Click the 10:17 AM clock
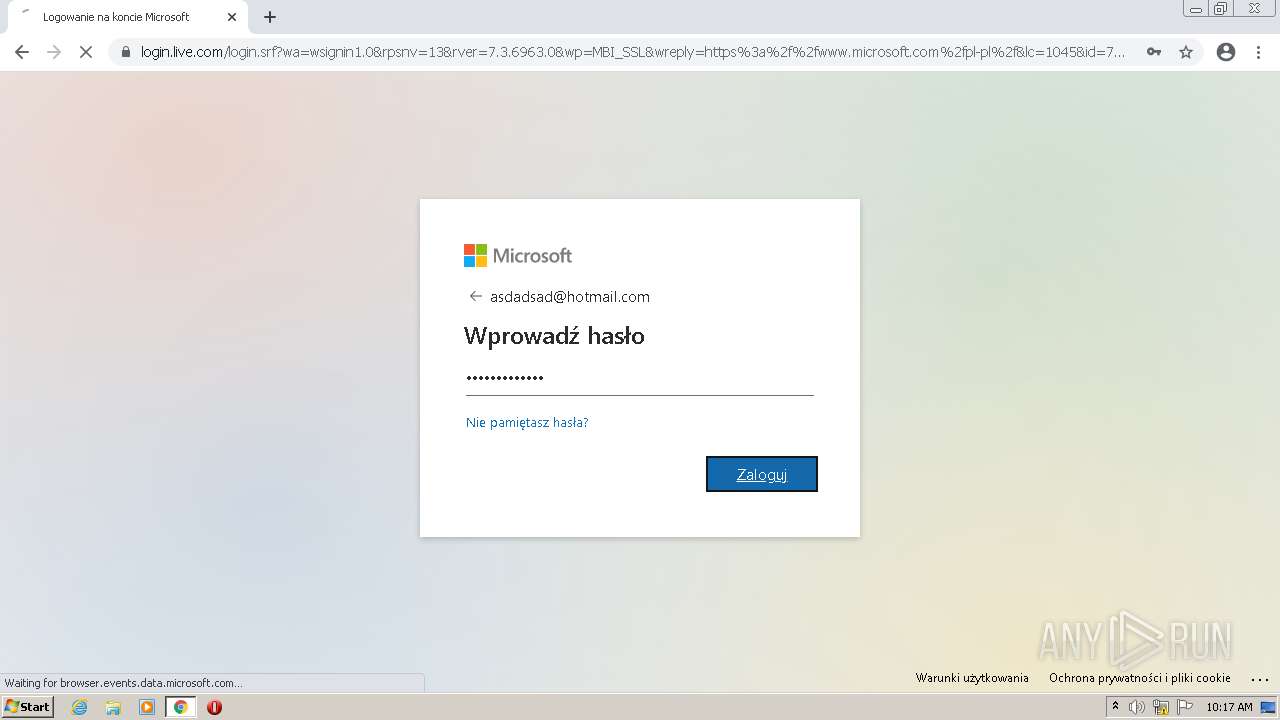This screenshot has height=720, width=1280. coord(1229,707)
